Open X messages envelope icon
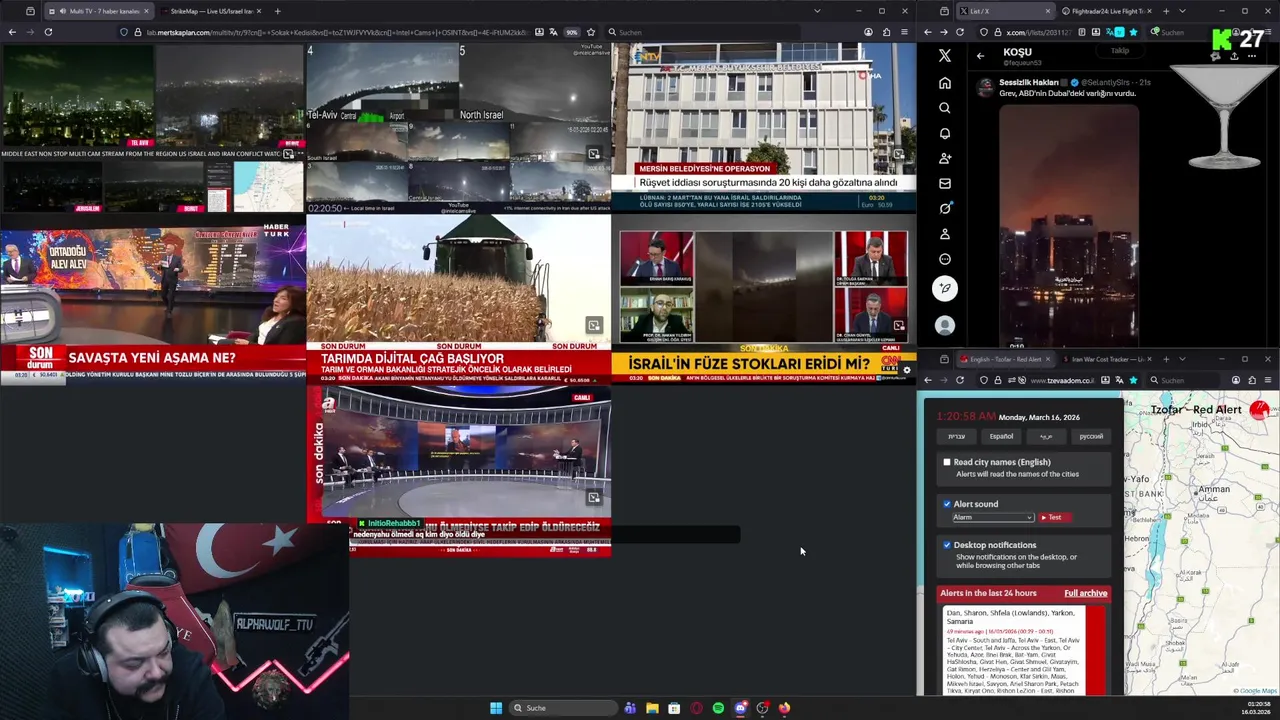Viewport: 1280px width, 720px height. coord(945,183)
